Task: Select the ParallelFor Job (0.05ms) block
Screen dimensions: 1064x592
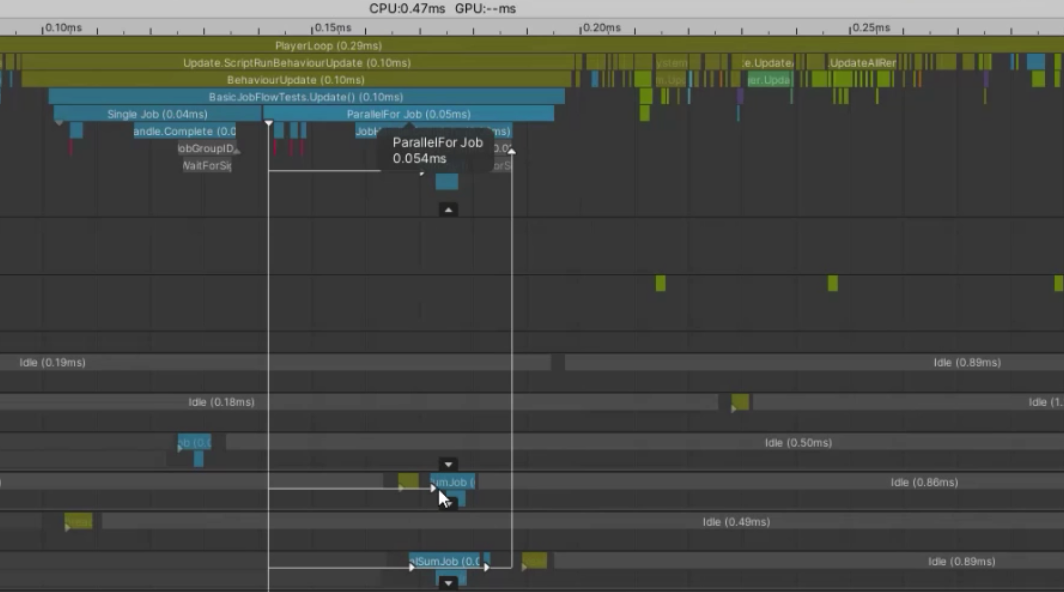Action: (410, 114)
